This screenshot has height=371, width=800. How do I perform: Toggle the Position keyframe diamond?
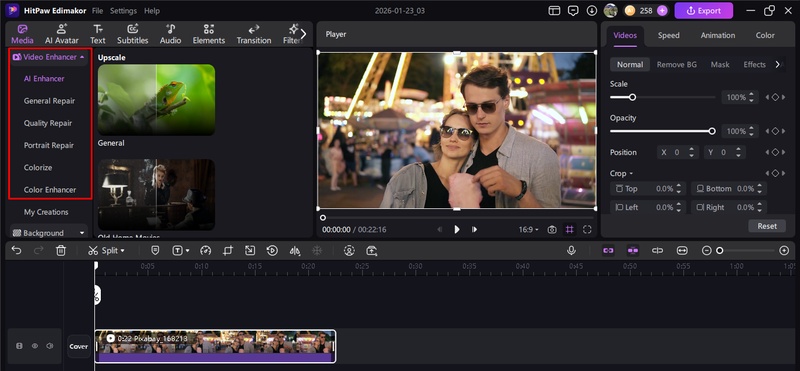(x=775, y=152)
